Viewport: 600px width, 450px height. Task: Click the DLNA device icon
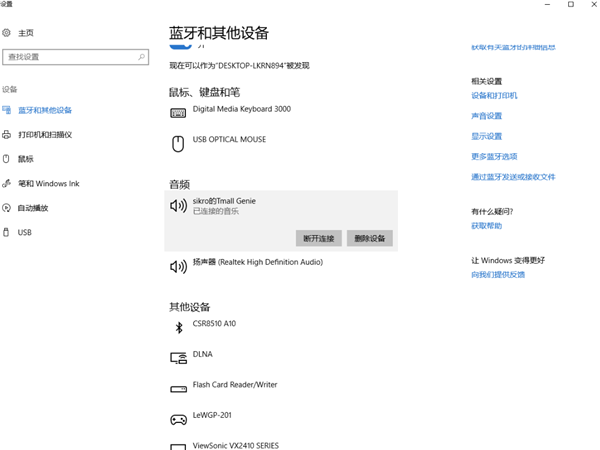click(x=178, y=357)
